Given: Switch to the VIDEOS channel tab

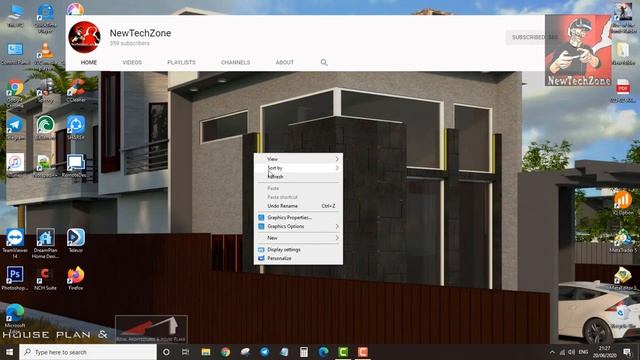Looking at the screenshot, I should point(132,62).
